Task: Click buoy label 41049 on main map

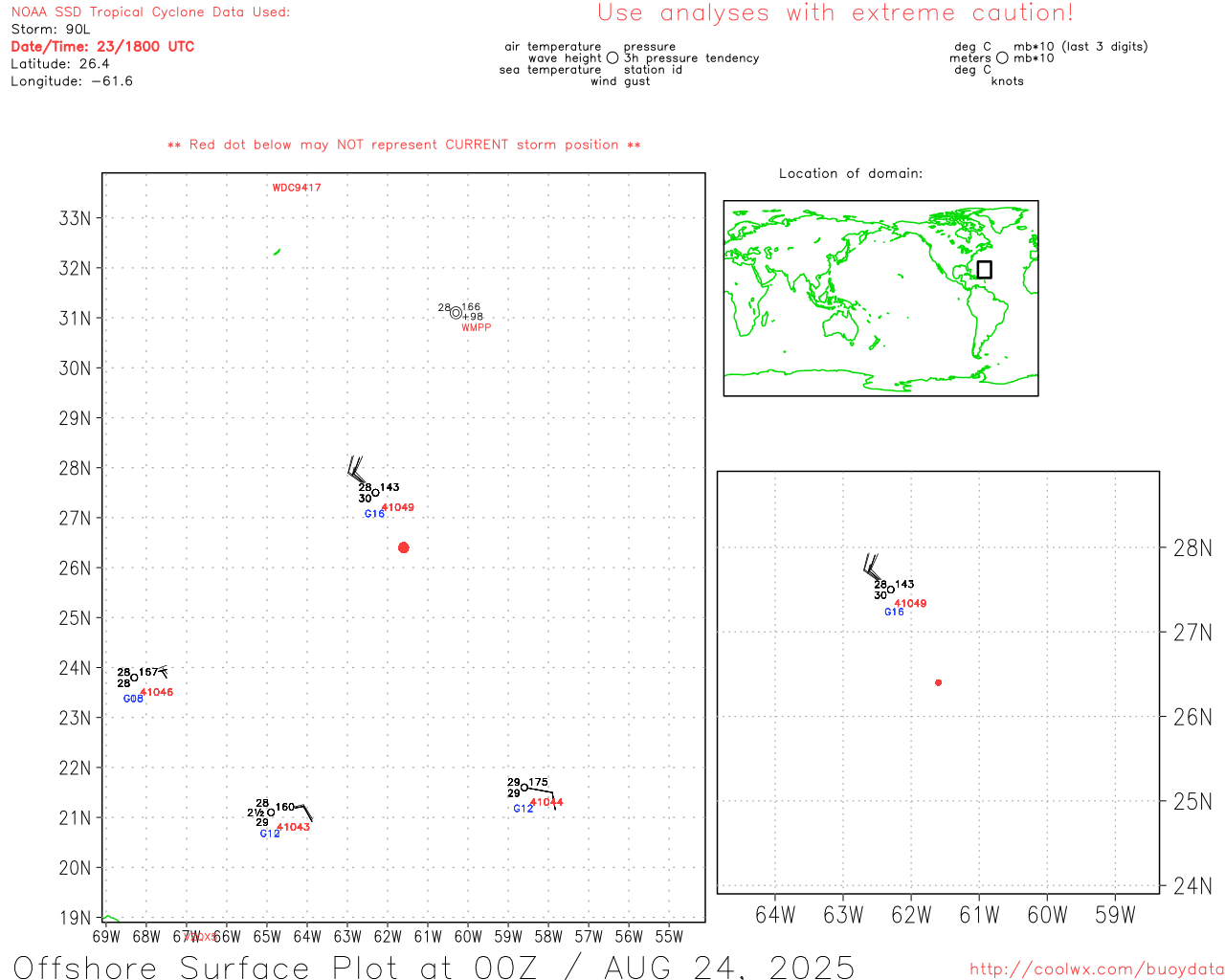Action: click(x=398, y=507)
